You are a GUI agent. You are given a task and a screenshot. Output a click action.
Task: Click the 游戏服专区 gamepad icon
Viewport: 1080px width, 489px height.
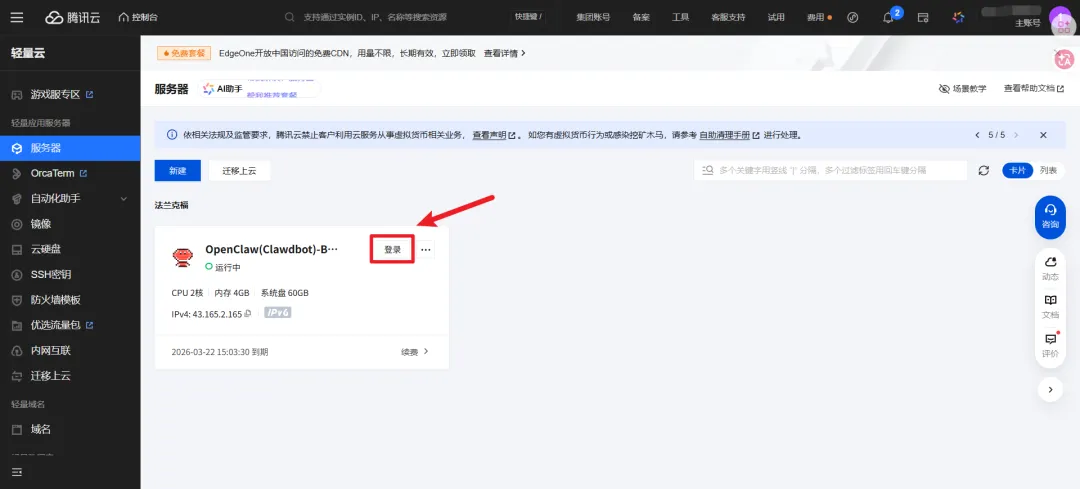(17, 94)
